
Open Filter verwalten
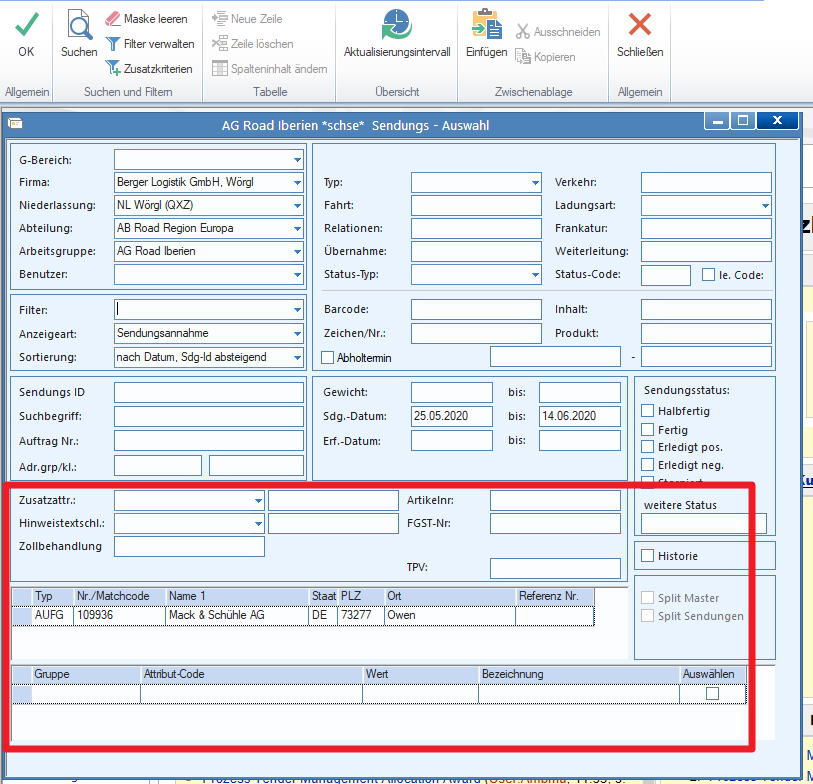[149, 44]
